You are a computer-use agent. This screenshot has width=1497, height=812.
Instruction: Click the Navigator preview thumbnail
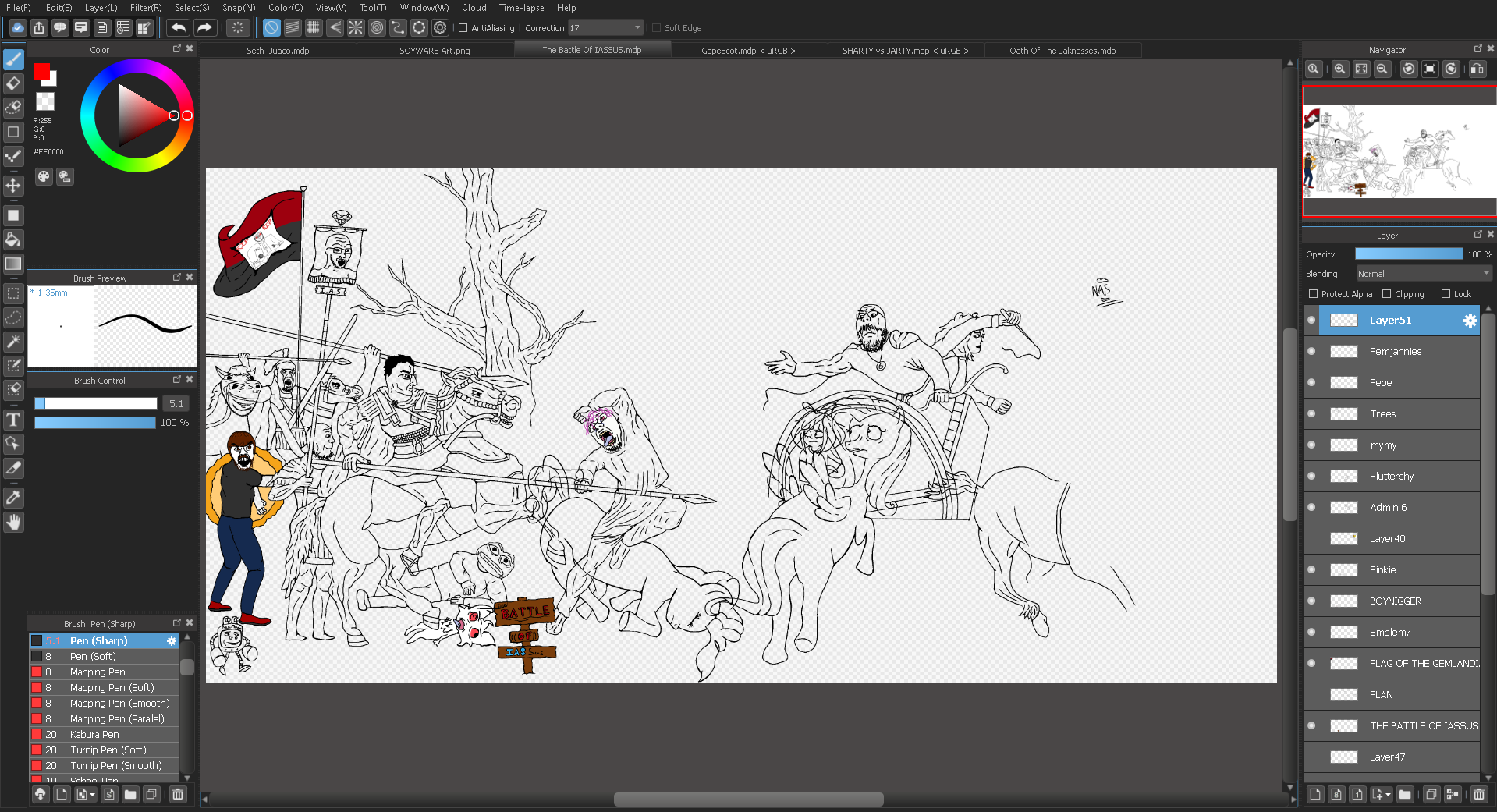pyautogui.click(x=1399, y=152)
